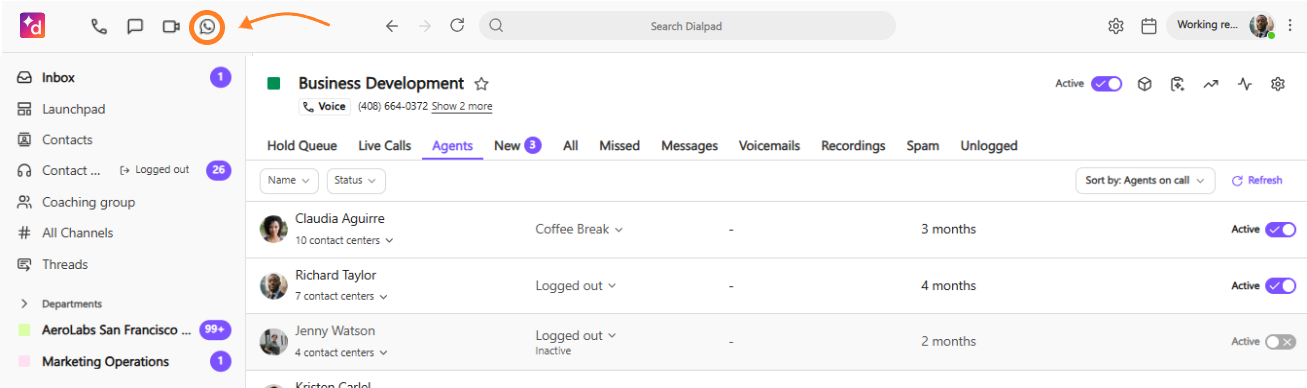Screen dimensions: 1307x388
Task: Switch to the Live Calls tab
Action: point(385,146)
